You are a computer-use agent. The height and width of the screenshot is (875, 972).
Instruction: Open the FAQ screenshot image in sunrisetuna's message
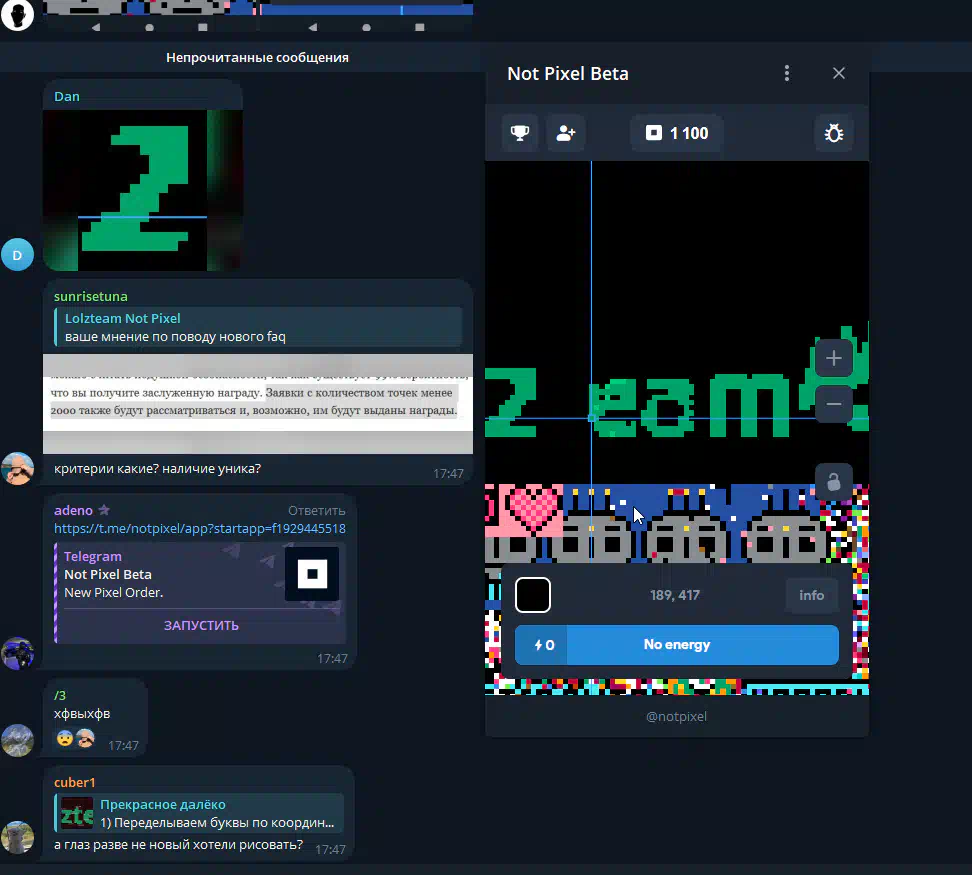258,404
